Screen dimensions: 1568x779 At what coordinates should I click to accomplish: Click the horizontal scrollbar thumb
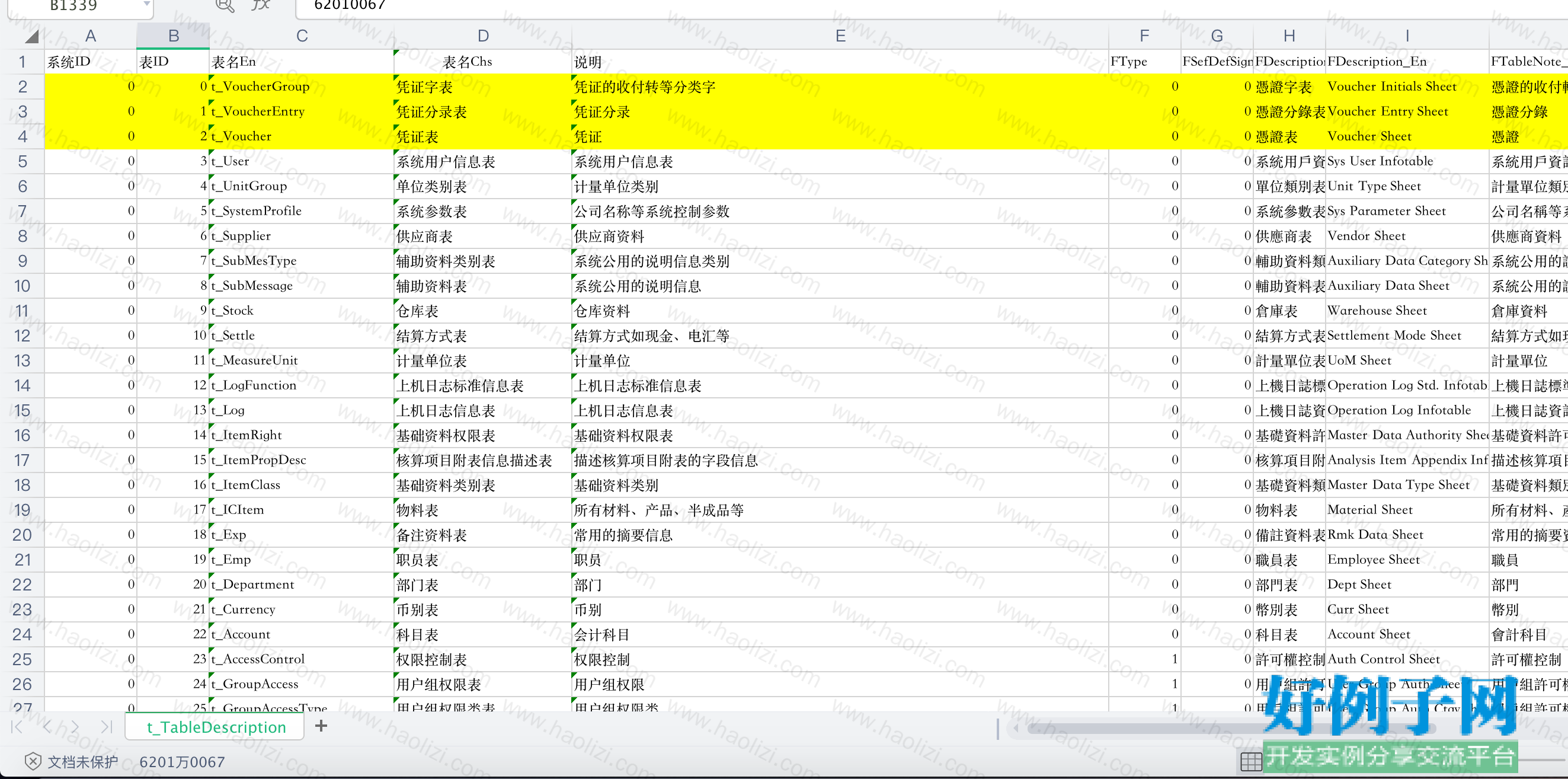pos(1231,728)
